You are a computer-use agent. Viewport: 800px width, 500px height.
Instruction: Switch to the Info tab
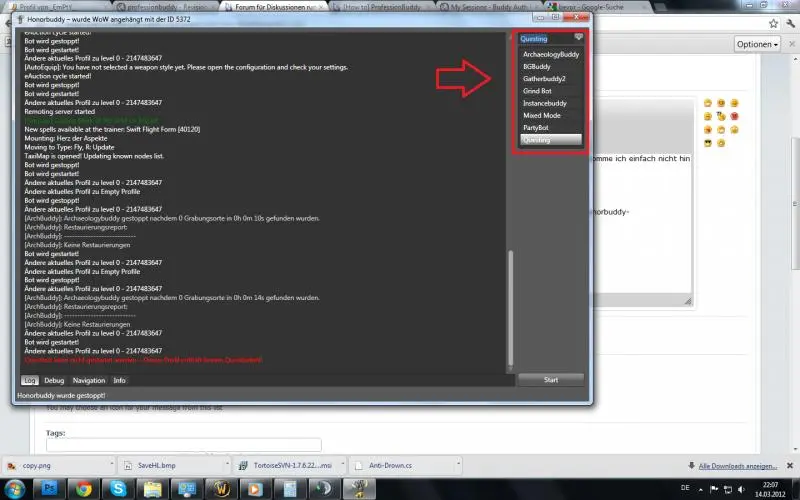coord(120,380)
